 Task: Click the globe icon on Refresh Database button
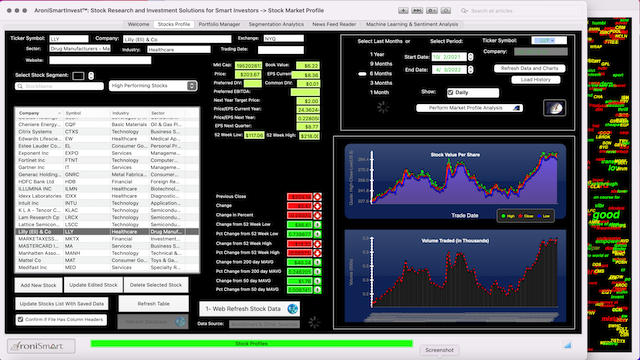(x=180, y=322)
